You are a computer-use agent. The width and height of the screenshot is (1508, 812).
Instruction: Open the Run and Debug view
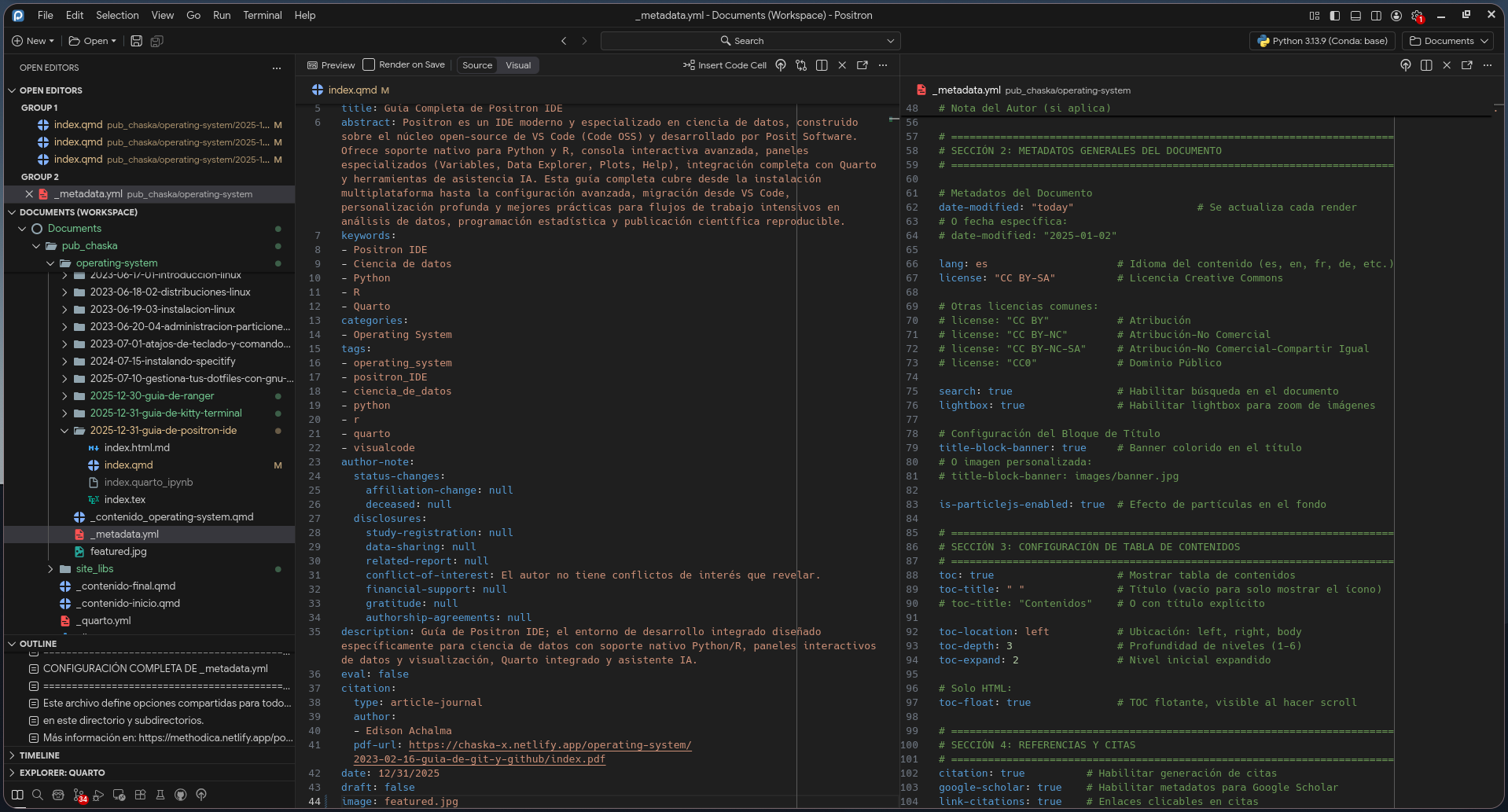tap(99, 795)
